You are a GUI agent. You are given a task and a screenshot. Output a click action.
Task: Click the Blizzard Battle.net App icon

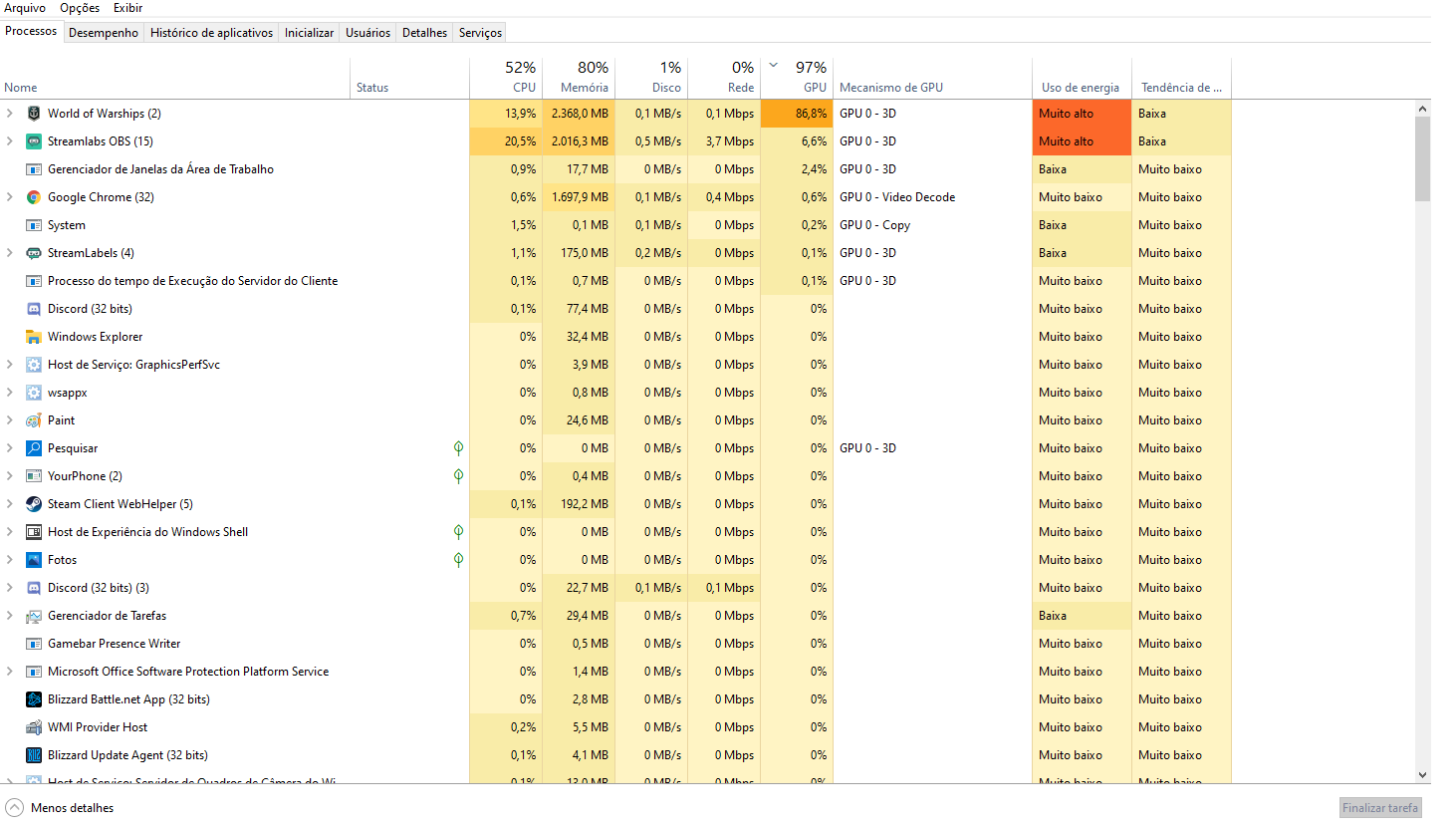[34, 699]
